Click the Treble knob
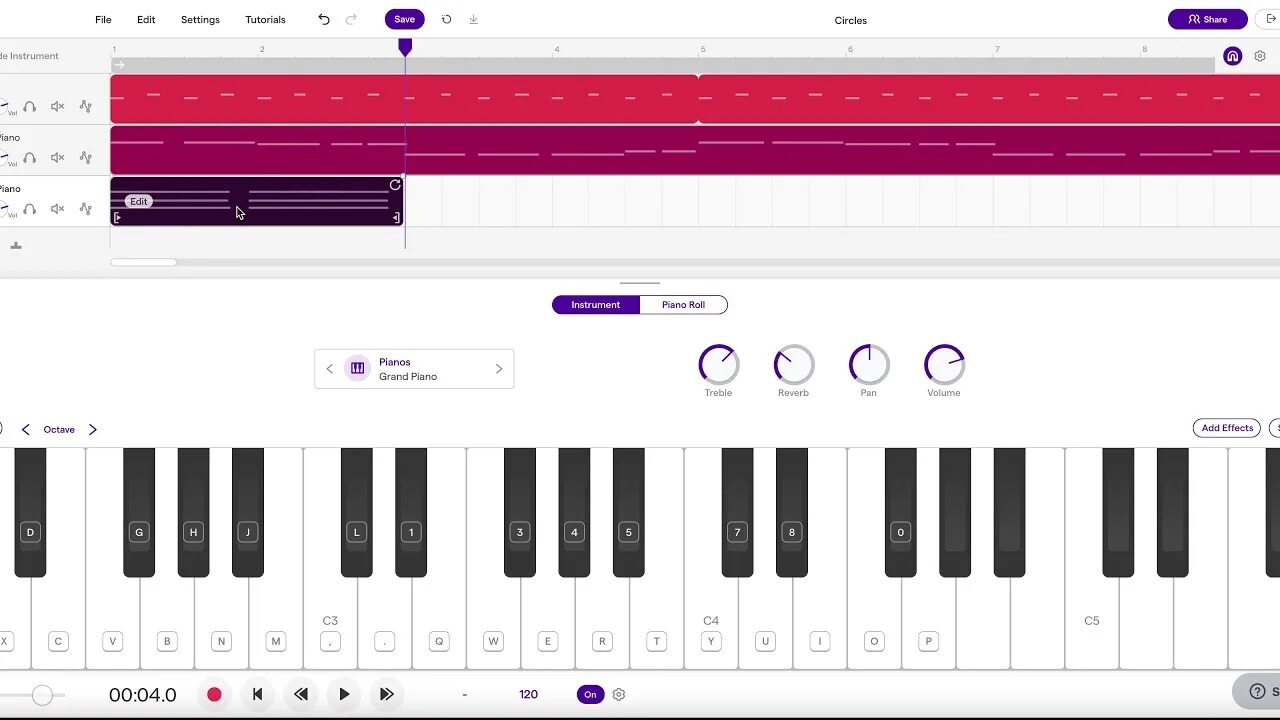This screenshot has width=1280, height=720. point(718,365)
